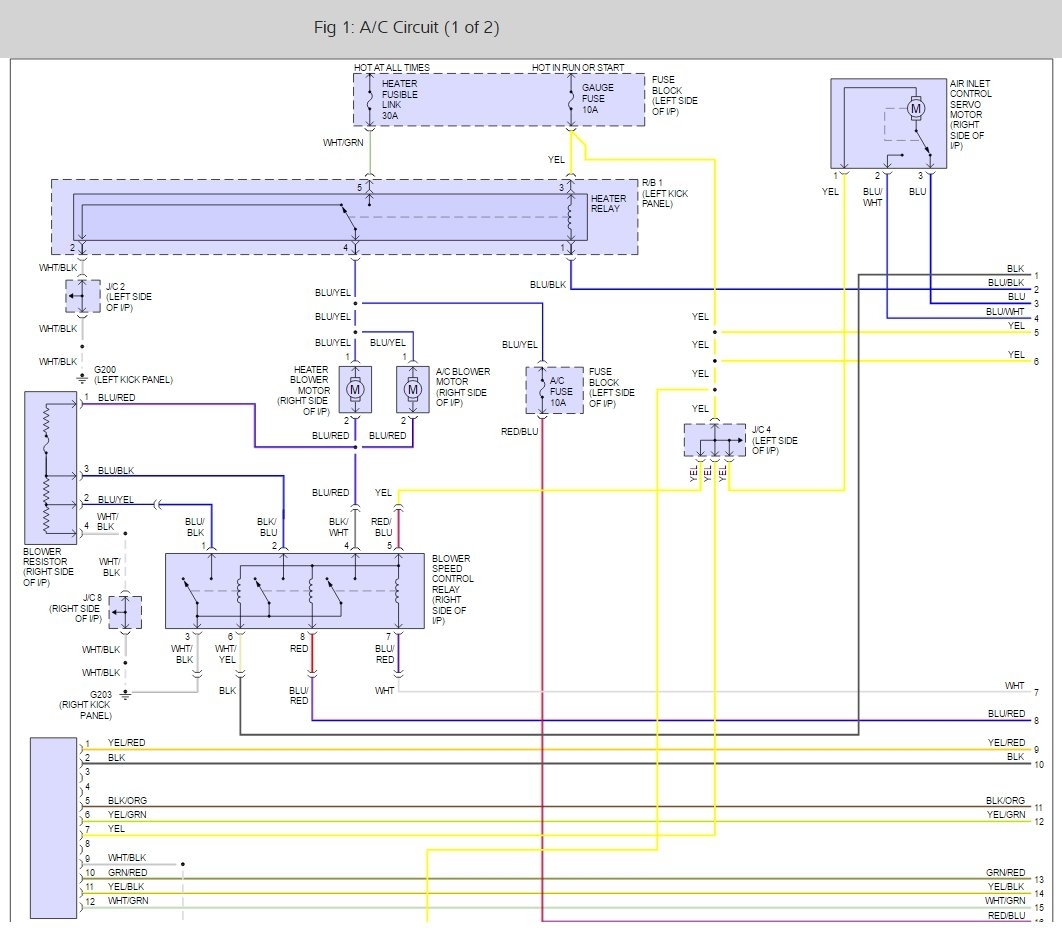Click the gauge fuse 10A symbol
This screenshot has width=1062, height=938.
(571, 98)
